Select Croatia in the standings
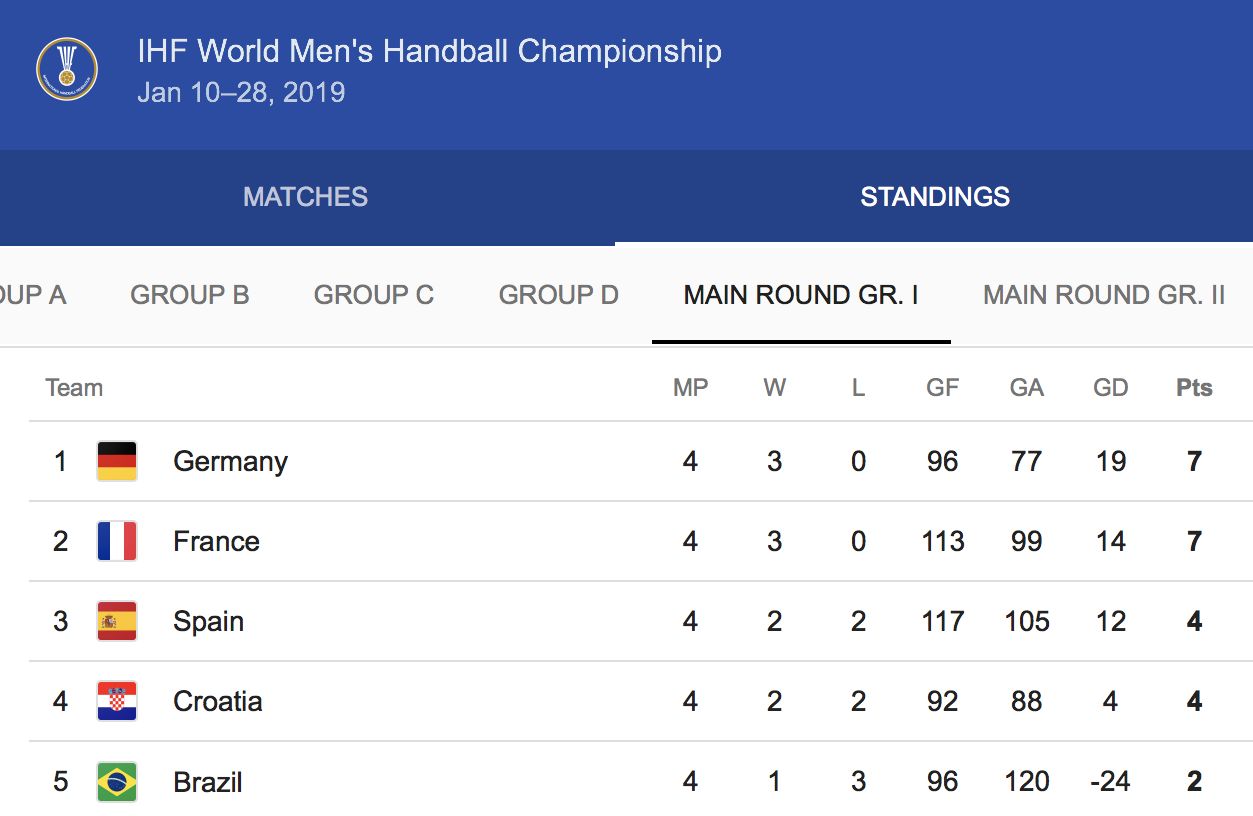This screenshot has width=1253, height=816. (x=217, y=701)
